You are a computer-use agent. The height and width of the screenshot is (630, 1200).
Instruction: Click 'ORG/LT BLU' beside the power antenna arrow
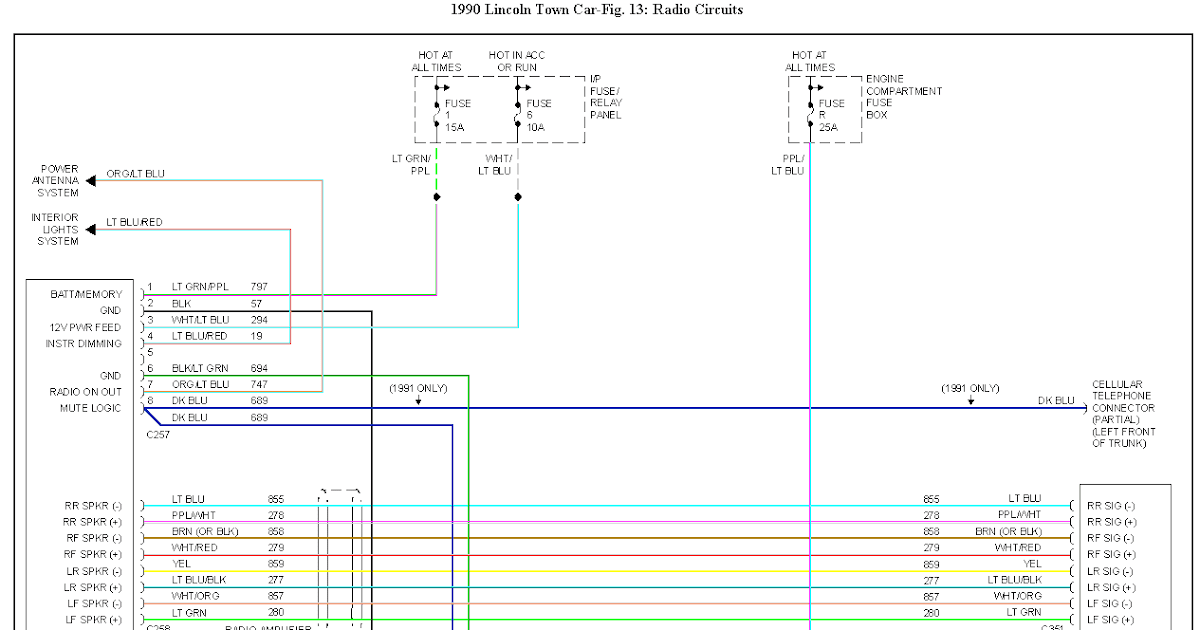[x=135, y=174]
